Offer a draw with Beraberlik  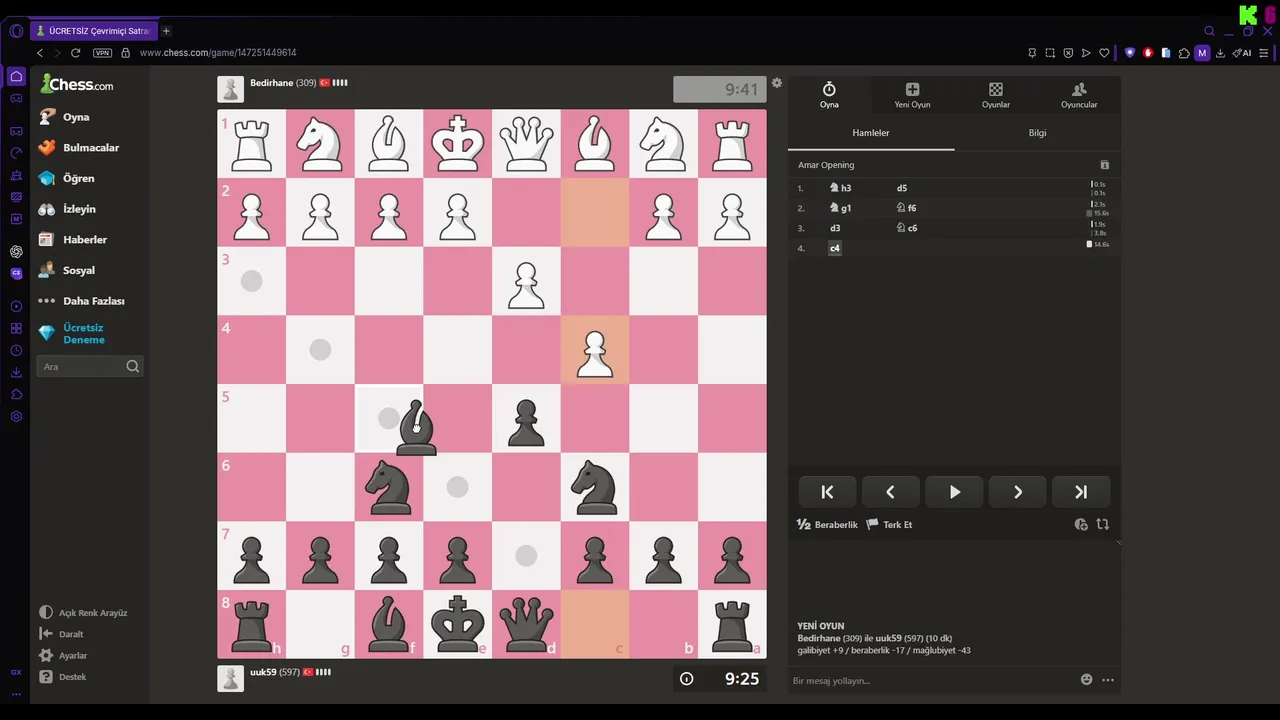[827, 525]
